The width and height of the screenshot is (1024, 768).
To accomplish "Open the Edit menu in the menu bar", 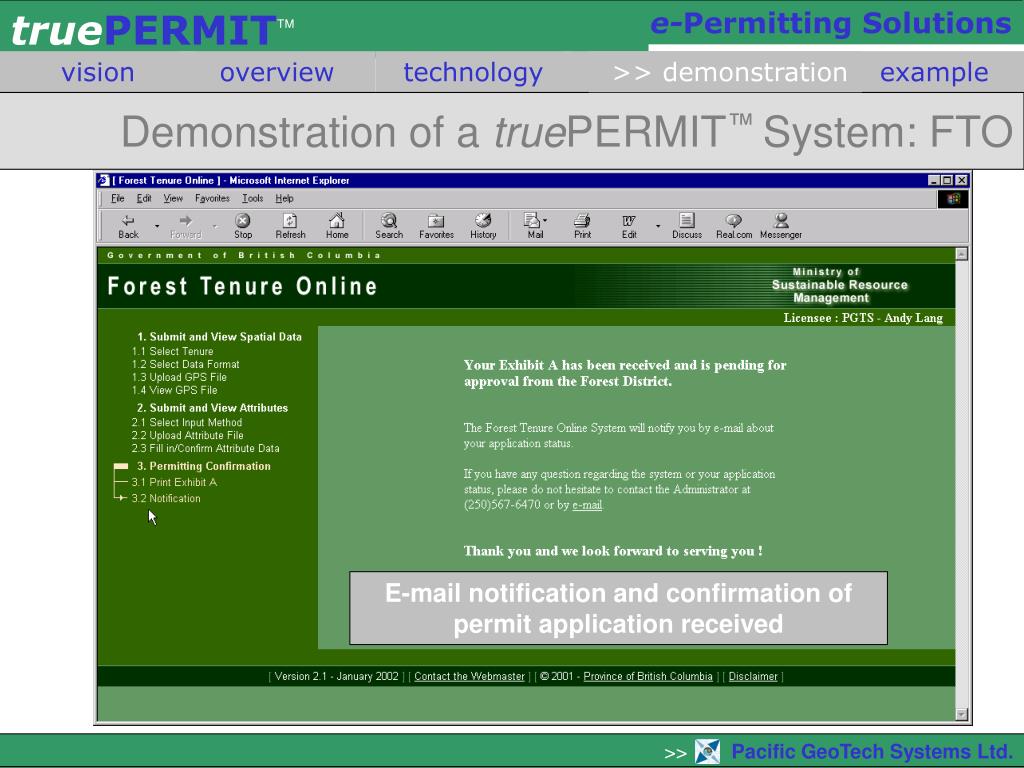I will point(144,199).
